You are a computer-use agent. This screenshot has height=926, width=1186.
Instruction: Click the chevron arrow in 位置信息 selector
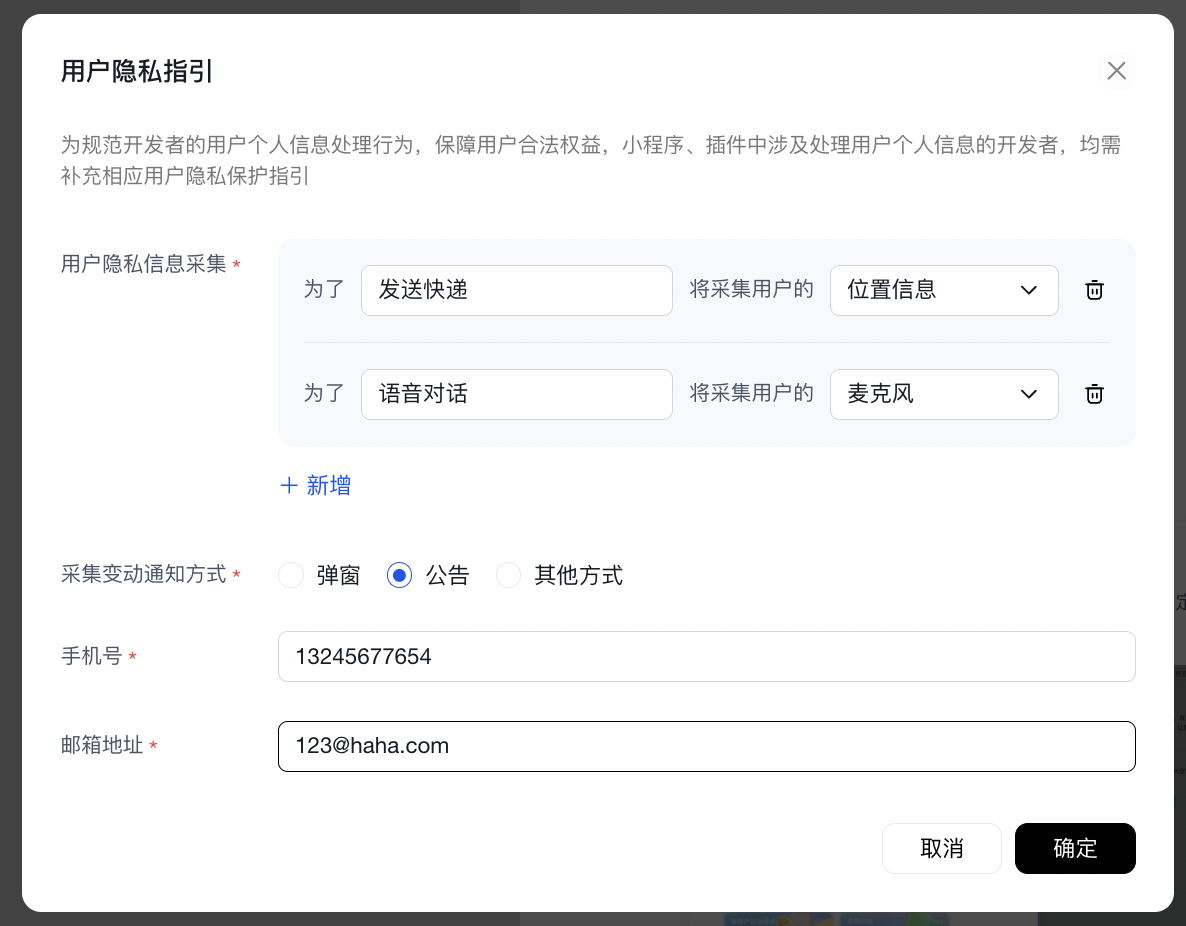coord(1029,290)
